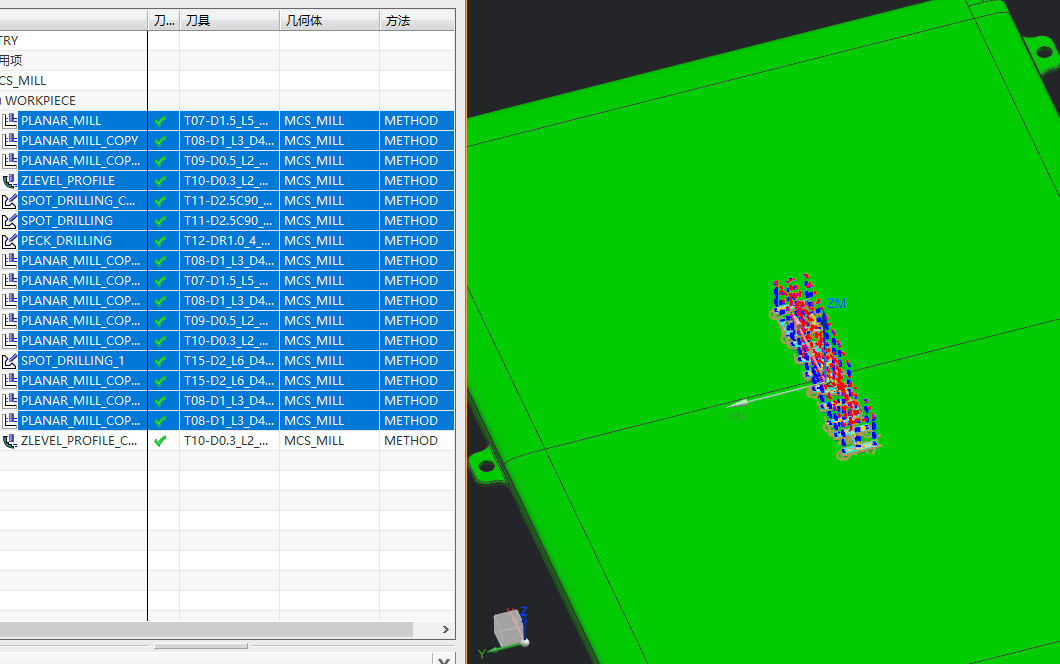Select the SPOT_DRILLING operation
The width and height of the screenshot is (1060, 664).
[x=66, y=221]
